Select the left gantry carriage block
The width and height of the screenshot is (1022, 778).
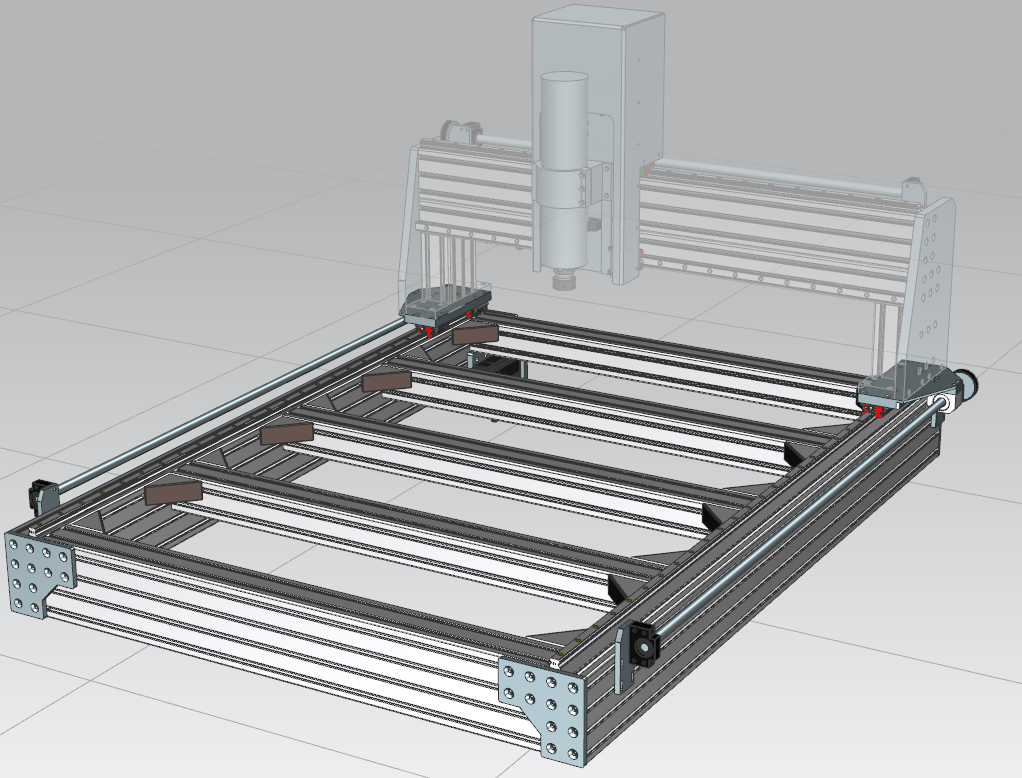pyautogui.click(x=446, y=303)
